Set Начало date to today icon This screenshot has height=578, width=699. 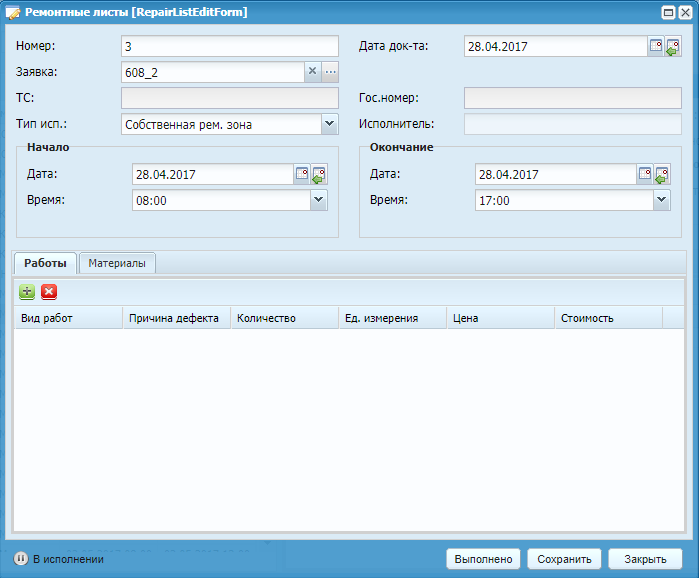point(319,174)
